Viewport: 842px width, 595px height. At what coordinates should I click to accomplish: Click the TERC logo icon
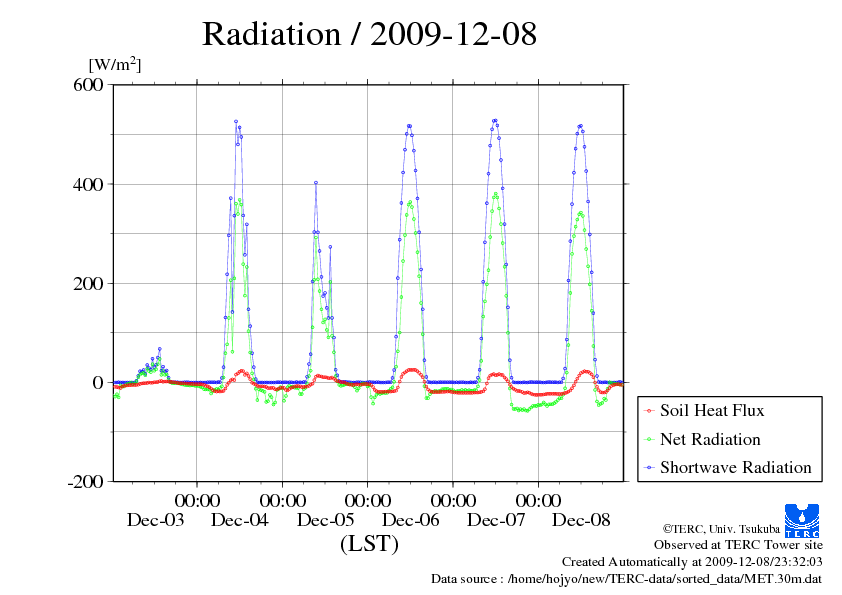click(802, 520)
